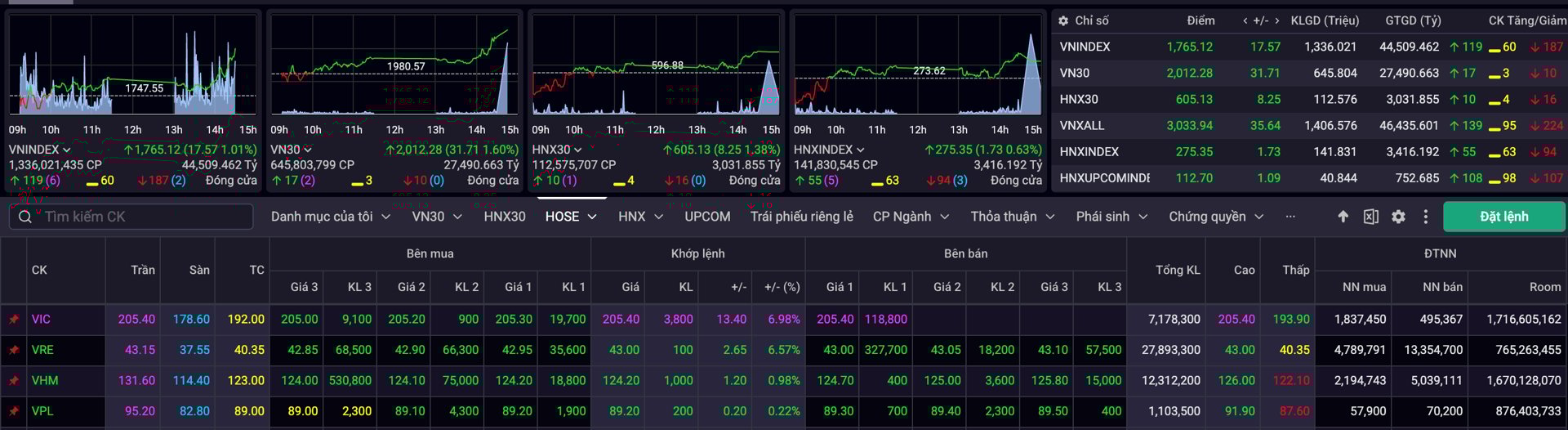Click the left arrow beside +/- column header
The width and height of the screenshot is (1568, 430).
pos(1245,20)
